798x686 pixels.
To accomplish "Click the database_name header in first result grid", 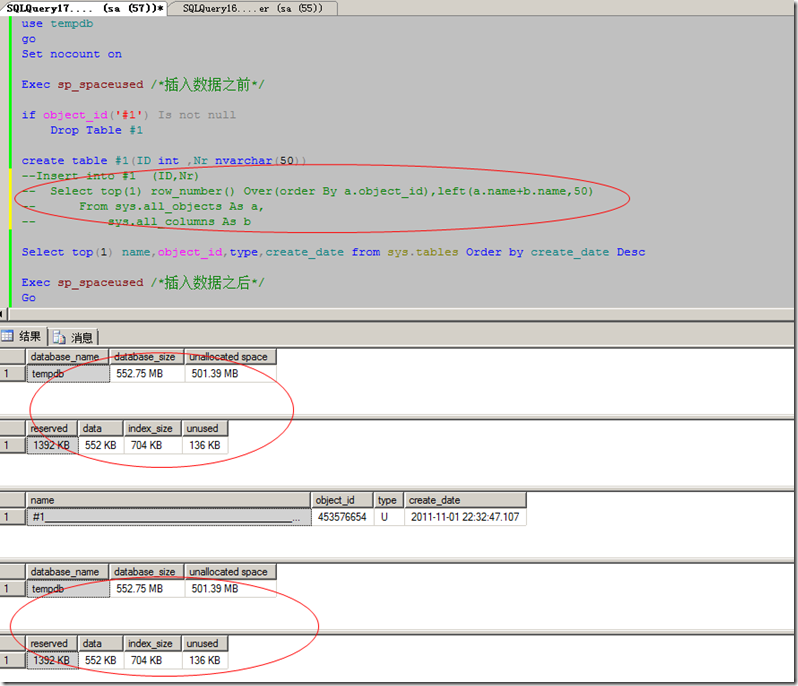I will 66,356.
